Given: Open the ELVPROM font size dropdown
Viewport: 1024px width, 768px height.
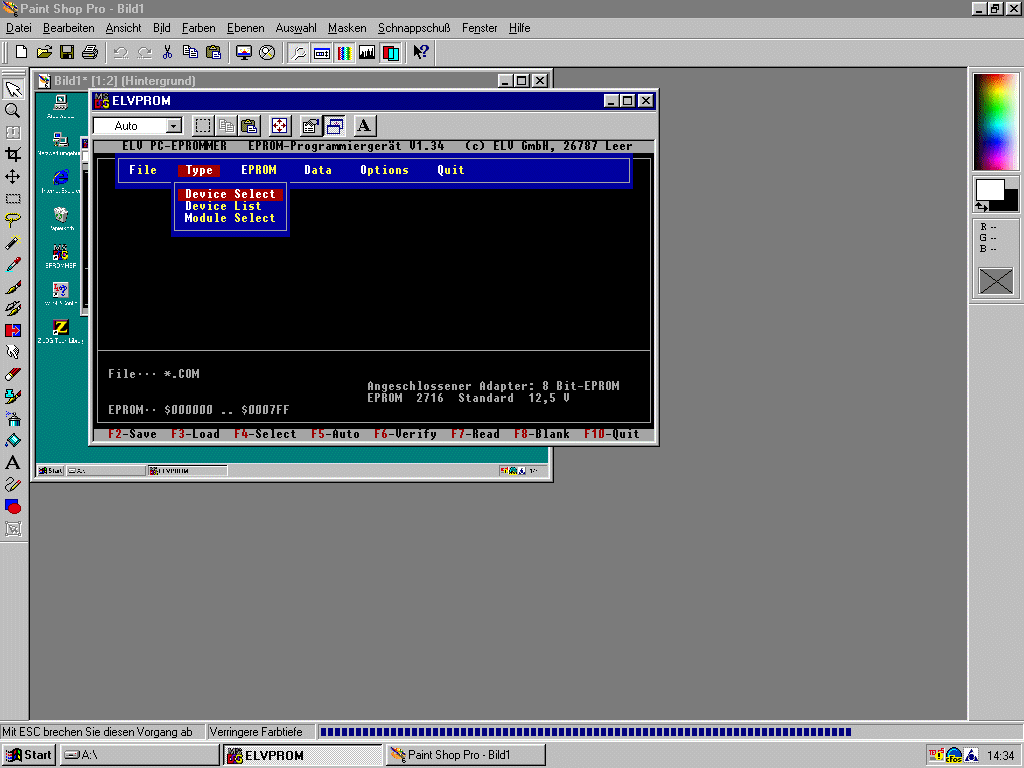Looking at the screenshot, I should point(173,125).
